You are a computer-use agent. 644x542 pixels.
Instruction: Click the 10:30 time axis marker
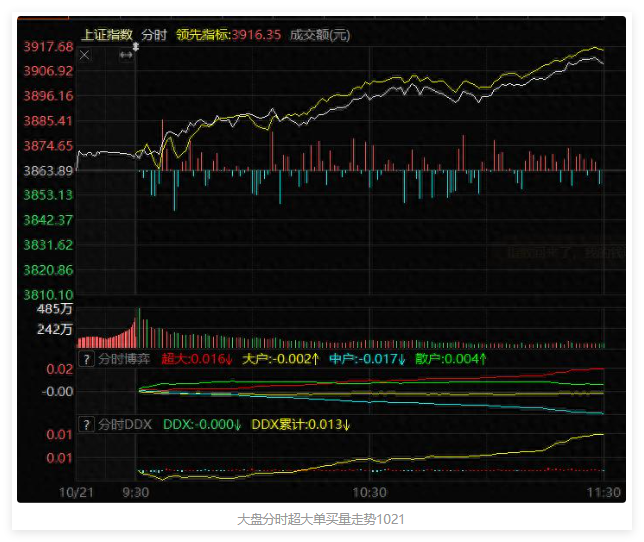(x=370, y=493)
